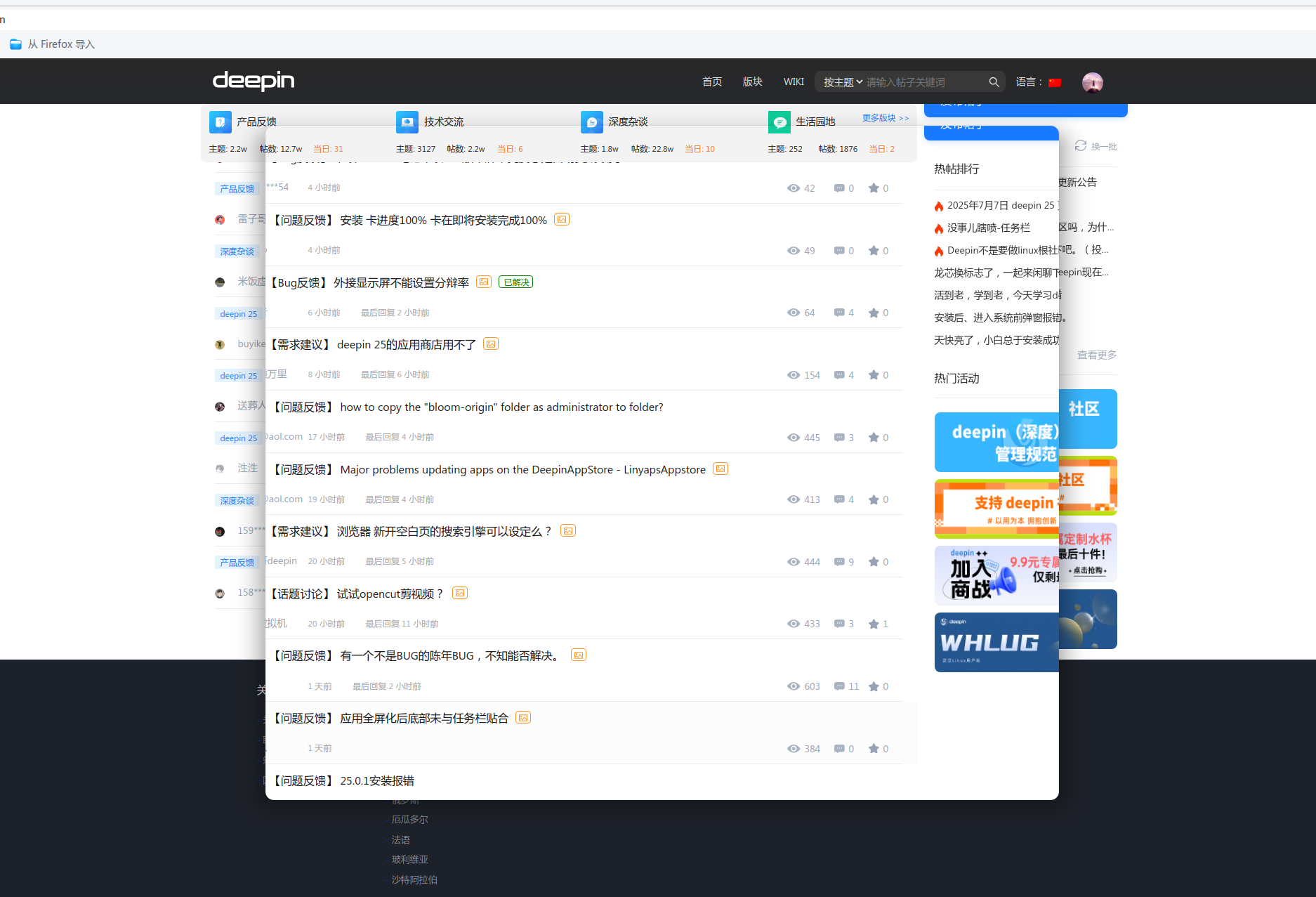Click the 查看更多 link
This screenshot has height=897, width=1316.
(1097, 355)
